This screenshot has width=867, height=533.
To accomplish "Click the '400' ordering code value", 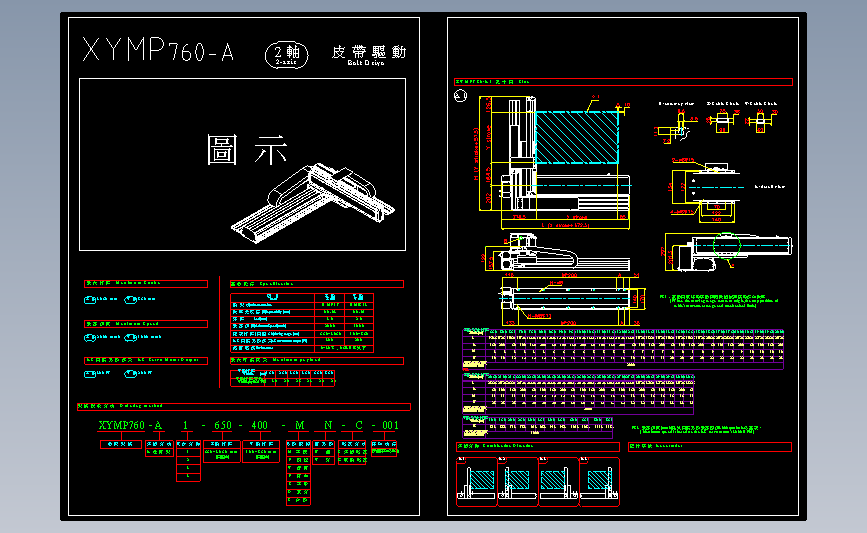I will coord(259,425).
